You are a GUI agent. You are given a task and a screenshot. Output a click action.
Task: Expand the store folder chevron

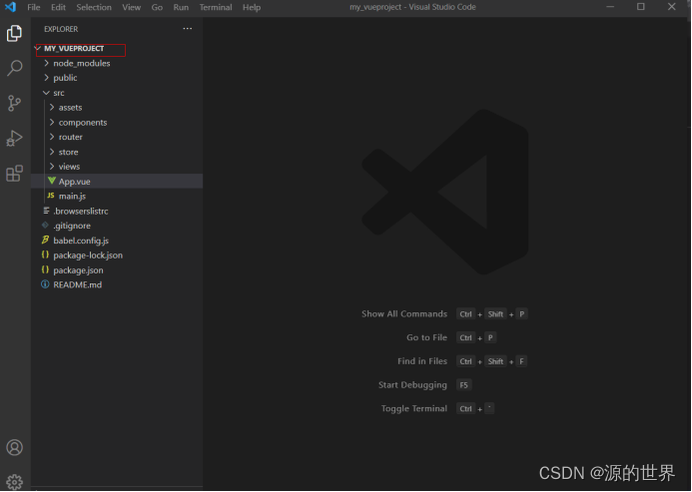coord(52,151)
